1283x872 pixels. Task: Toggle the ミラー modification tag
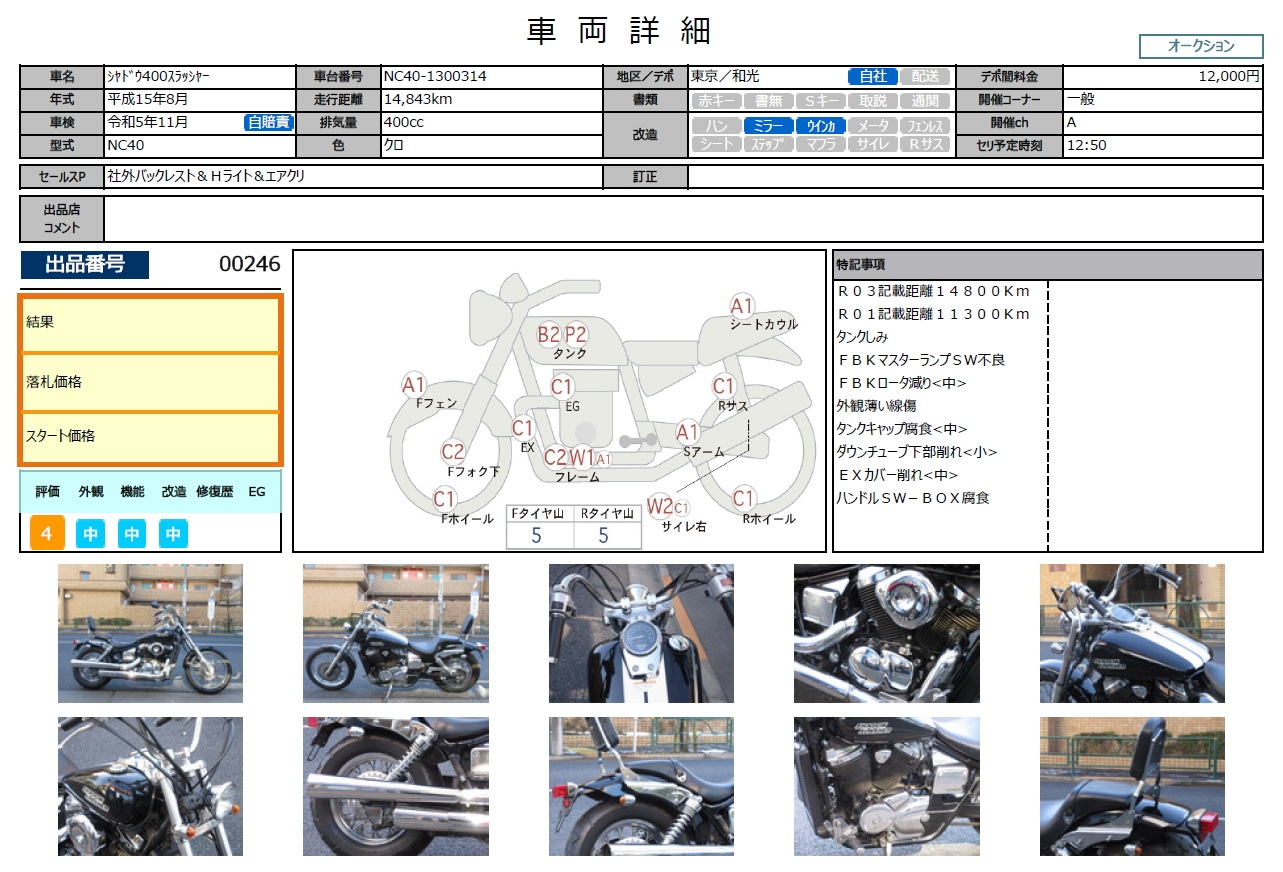click(x=768, y=126)
